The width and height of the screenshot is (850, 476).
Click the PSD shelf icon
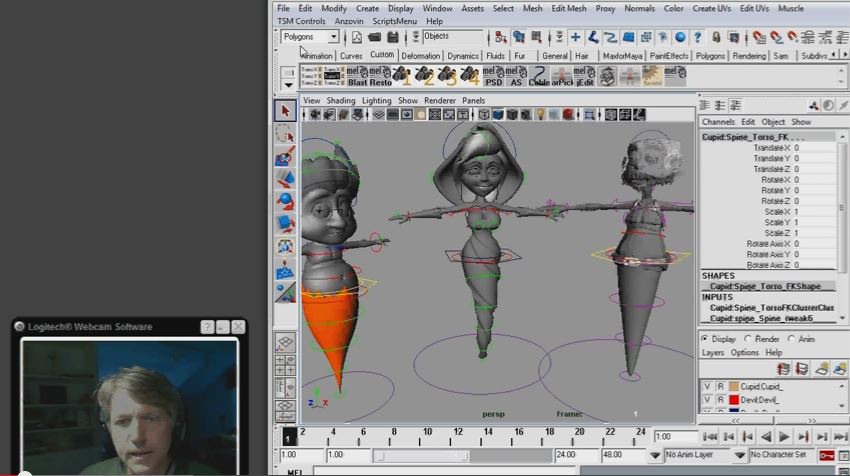tap(492, 77)
